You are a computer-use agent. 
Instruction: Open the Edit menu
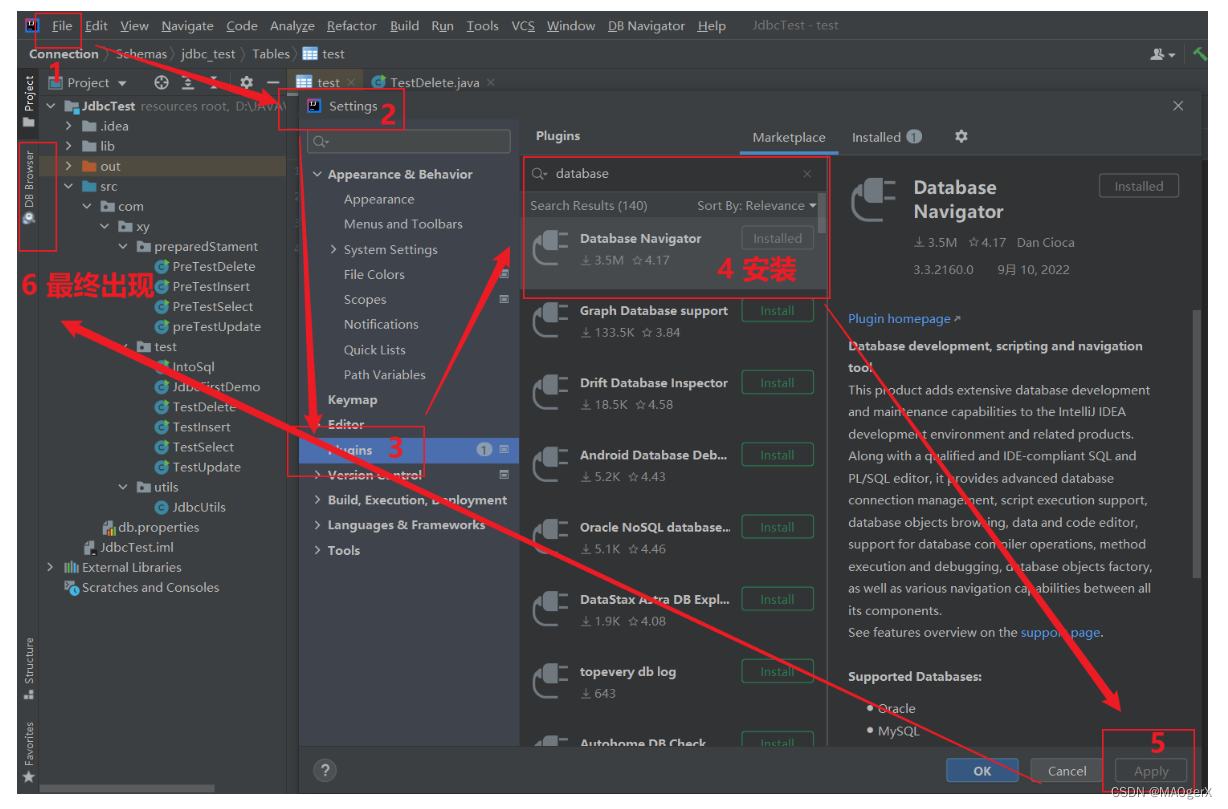pyautogui.click(x=97, y=26)
